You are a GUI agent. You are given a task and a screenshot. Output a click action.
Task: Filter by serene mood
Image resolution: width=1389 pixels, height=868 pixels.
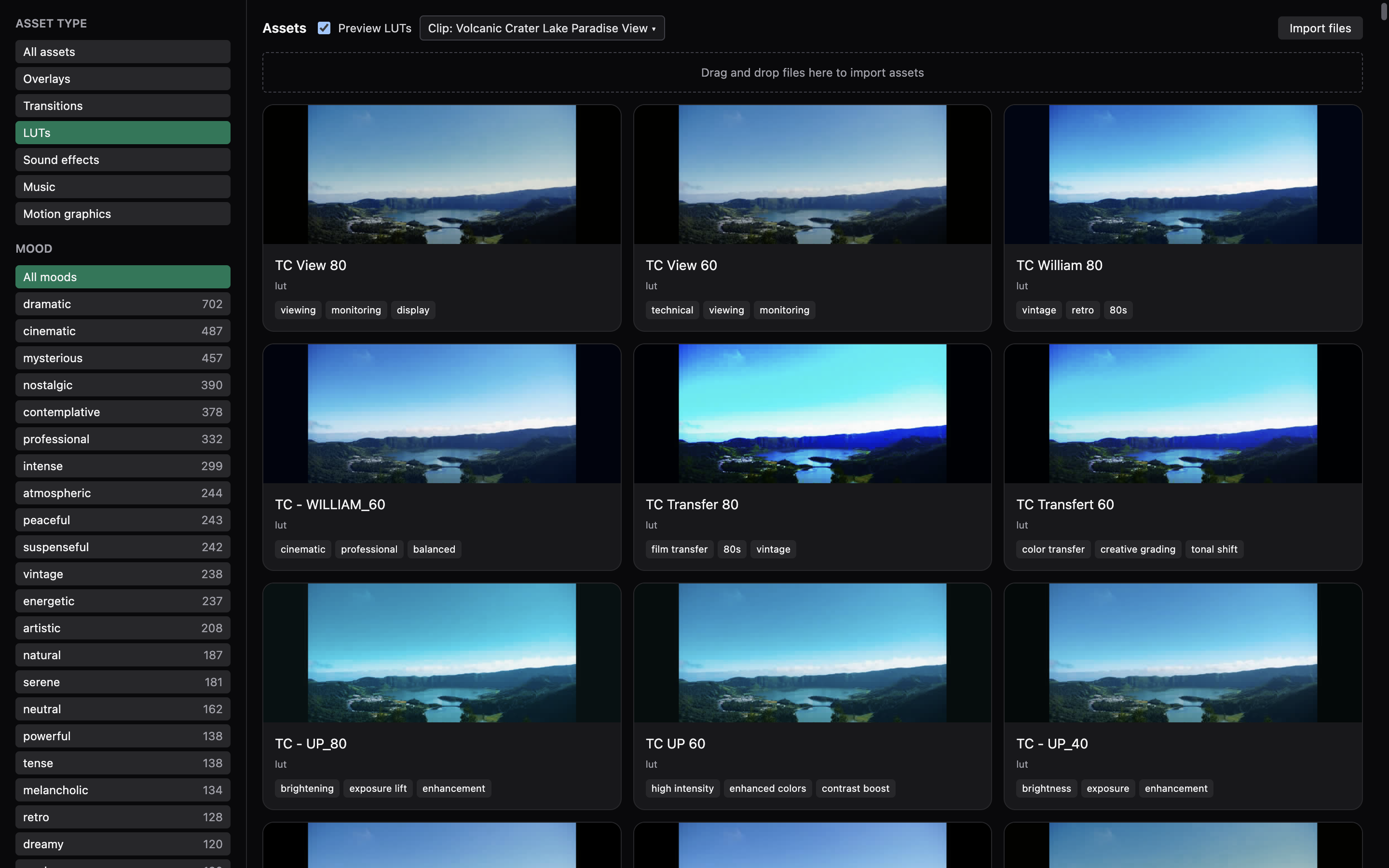tap(123, 681)
